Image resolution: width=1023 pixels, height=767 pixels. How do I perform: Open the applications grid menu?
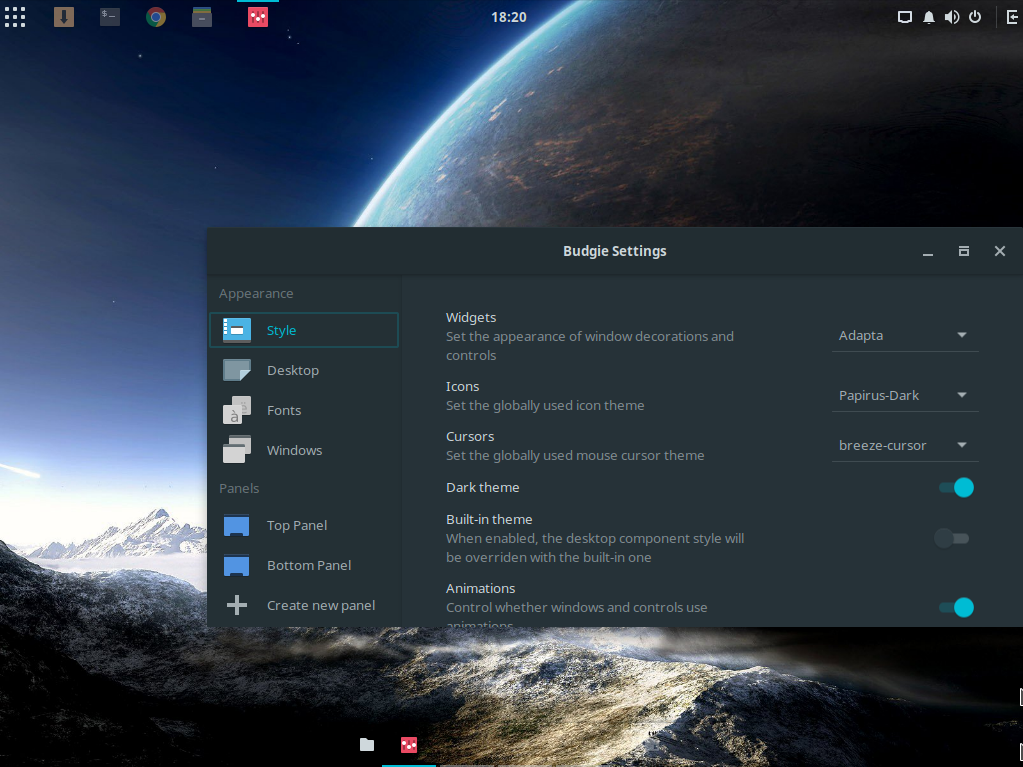15,17
